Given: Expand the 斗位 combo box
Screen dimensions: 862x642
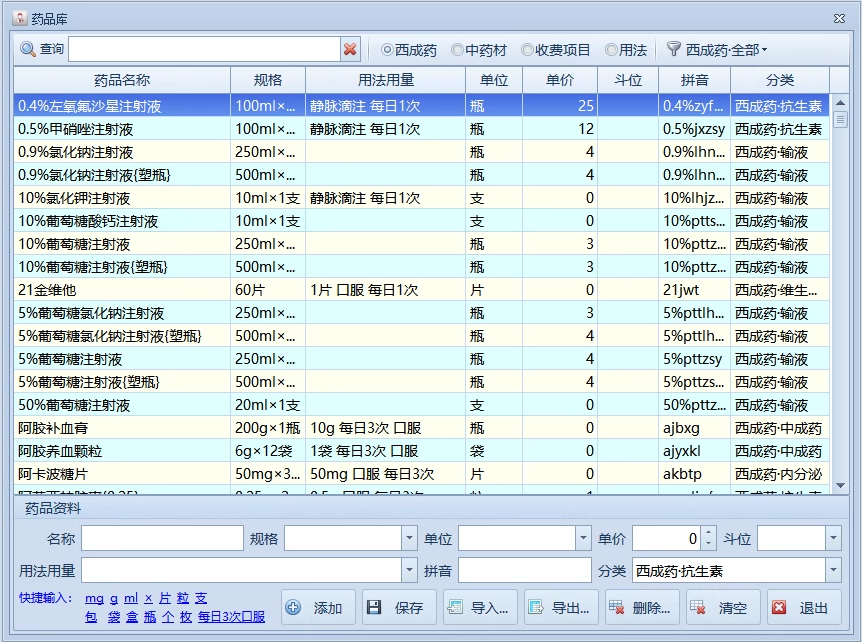Looking at the screenshot, I should pyautogui.click(x=833, y=538).
